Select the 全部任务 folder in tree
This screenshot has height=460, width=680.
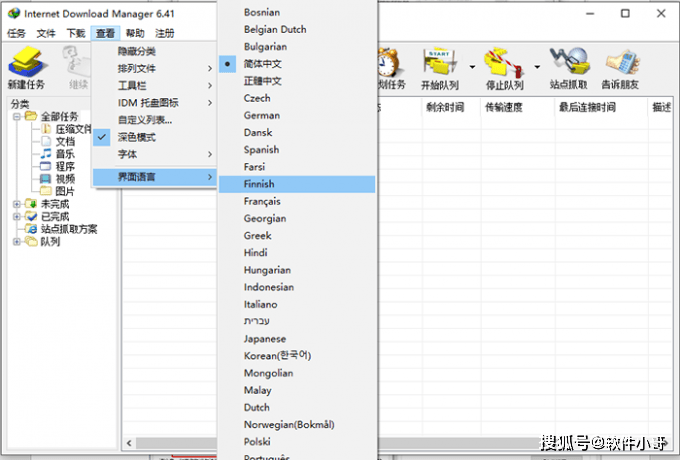[52, 116]
